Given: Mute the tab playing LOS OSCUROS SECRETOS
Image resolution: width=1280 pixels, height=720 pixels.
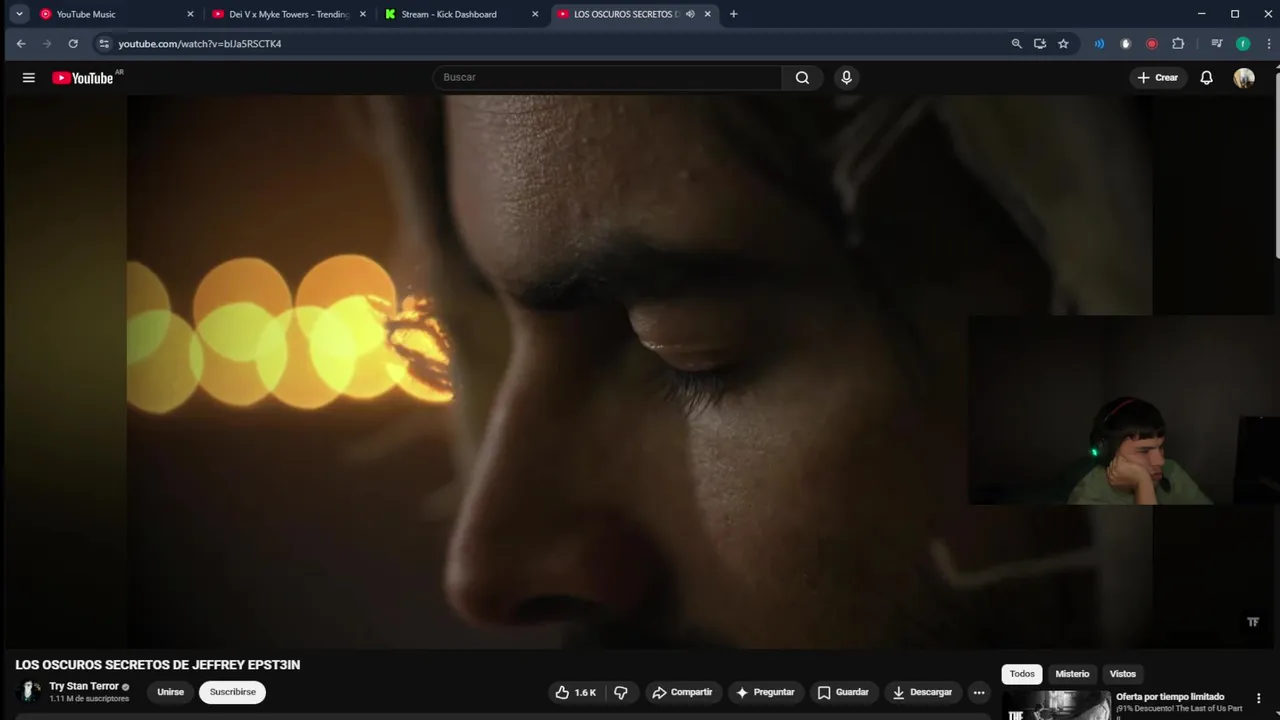Looking at the screenshot, I should (690, 14).
